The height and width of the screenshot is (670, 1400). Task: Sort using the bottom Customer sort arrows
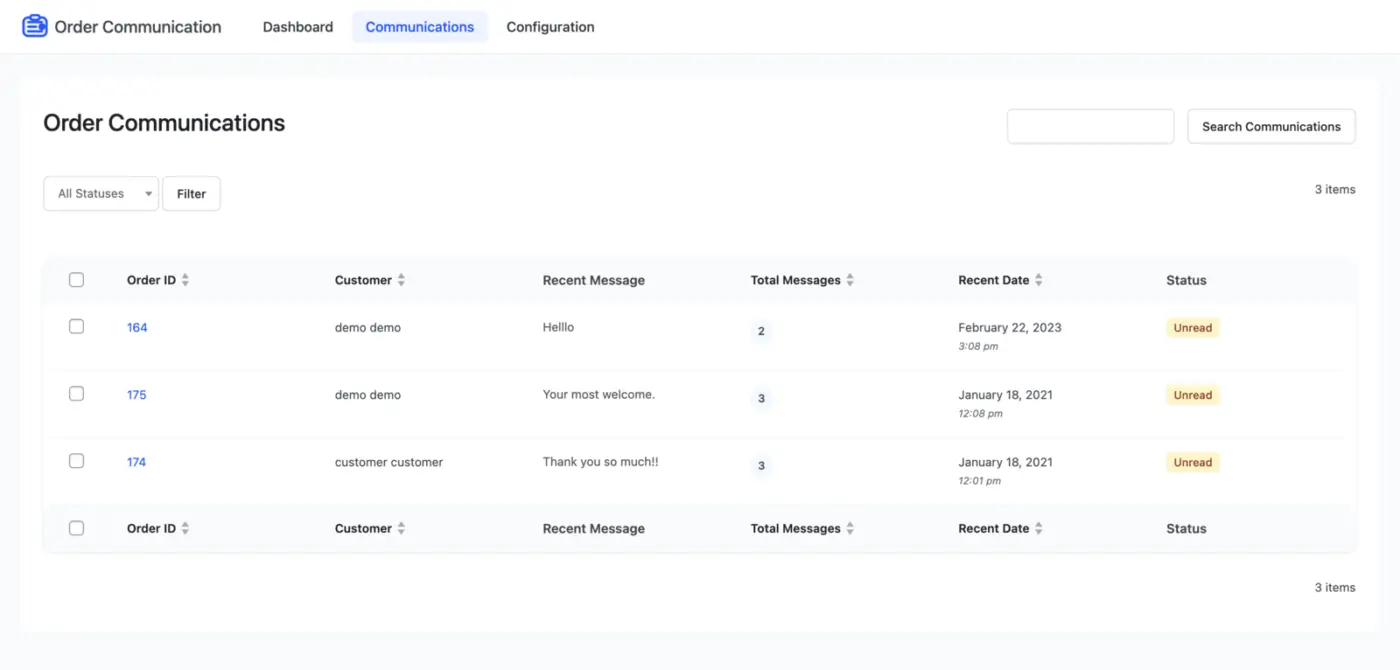tap(400, 528)
